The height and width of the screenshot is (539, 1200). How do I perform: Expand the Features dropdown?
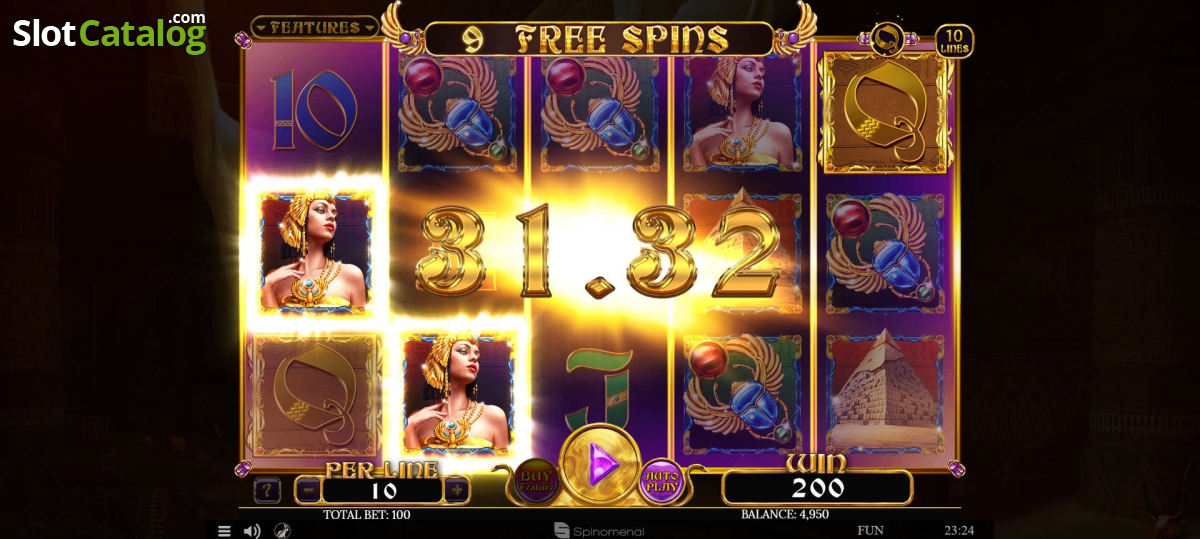tap(314, 28)
